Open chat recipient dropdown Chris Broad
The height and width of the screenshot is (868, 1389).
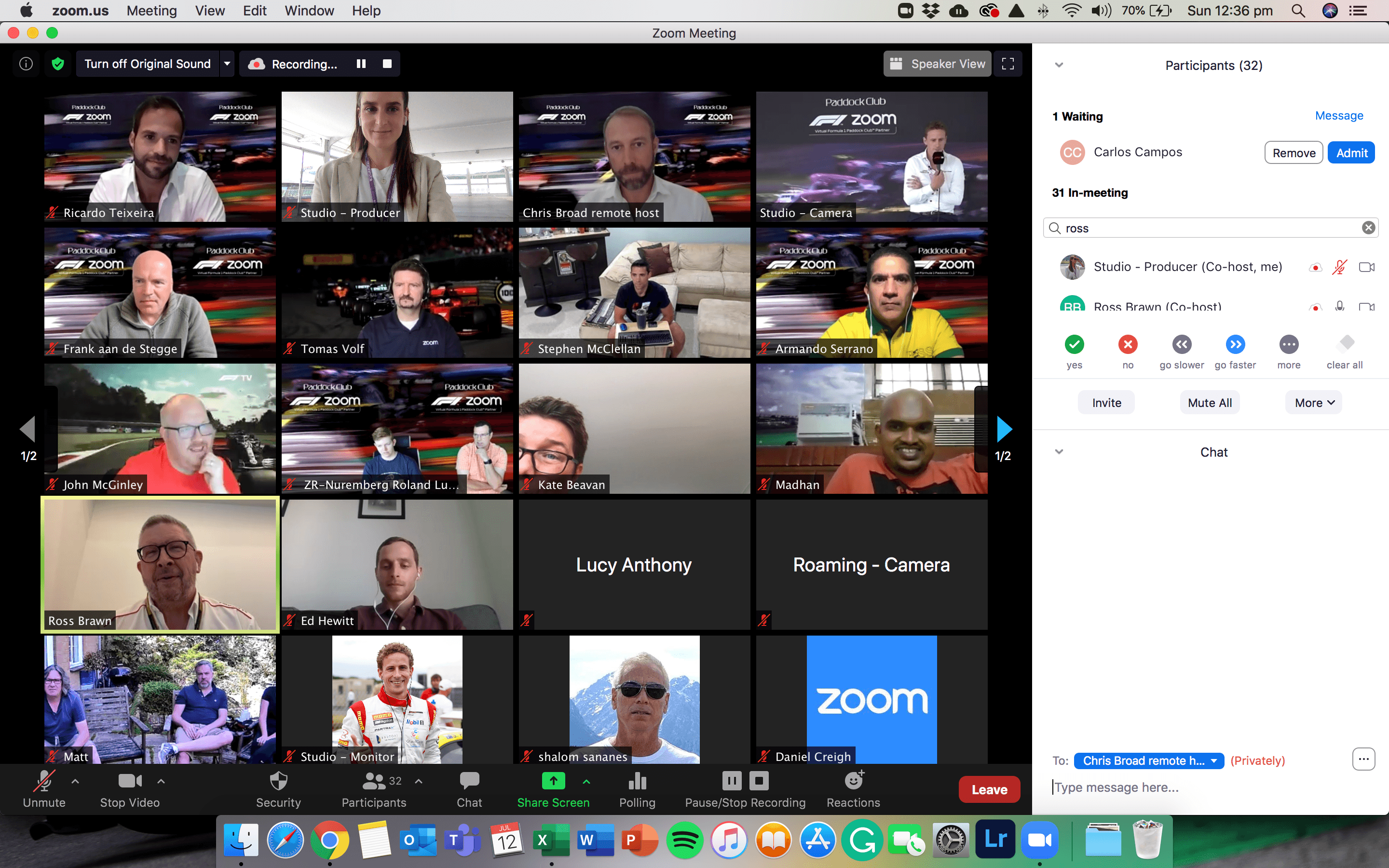coord(1148,760)
